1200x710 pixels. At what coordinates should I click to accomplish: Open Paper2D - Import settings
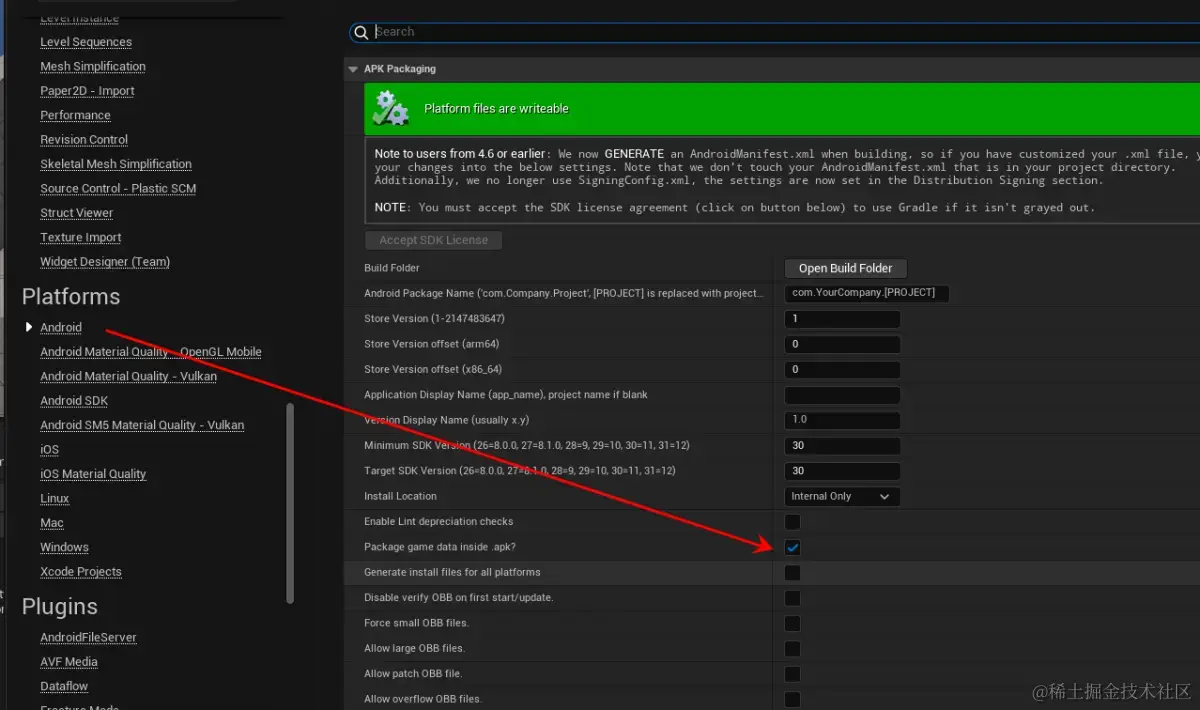87,91
